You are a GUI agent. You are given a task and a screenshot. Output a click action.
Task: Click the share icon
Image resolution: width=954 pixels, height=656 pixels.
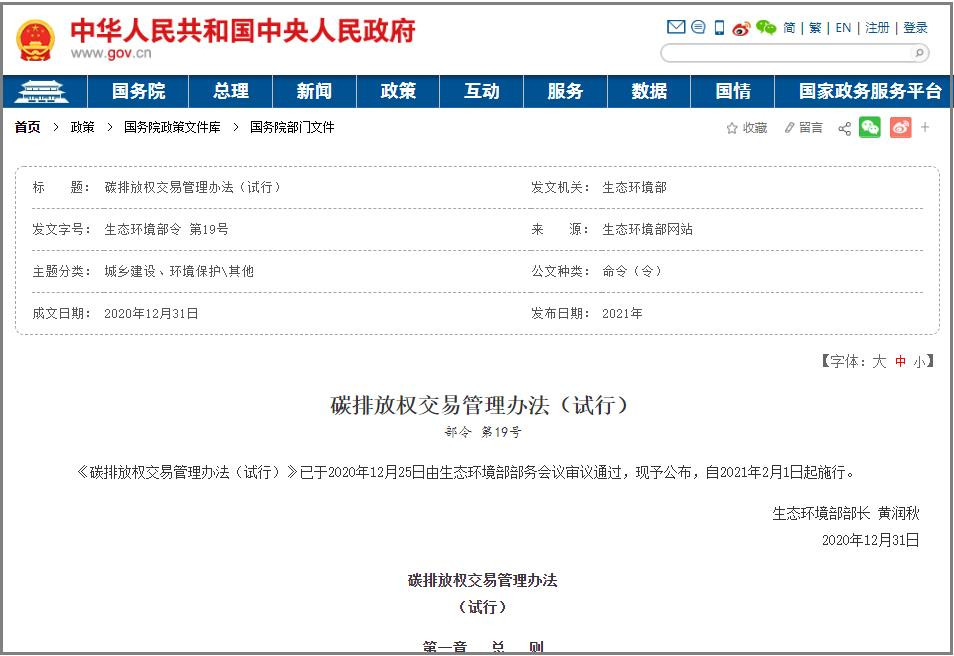click(844, 128)
